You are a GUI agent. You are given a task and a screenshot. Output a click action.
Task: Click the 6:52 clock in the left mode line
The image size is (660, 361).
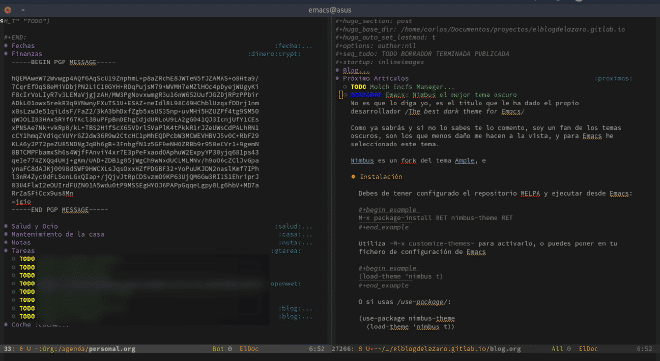pos(317,349)
